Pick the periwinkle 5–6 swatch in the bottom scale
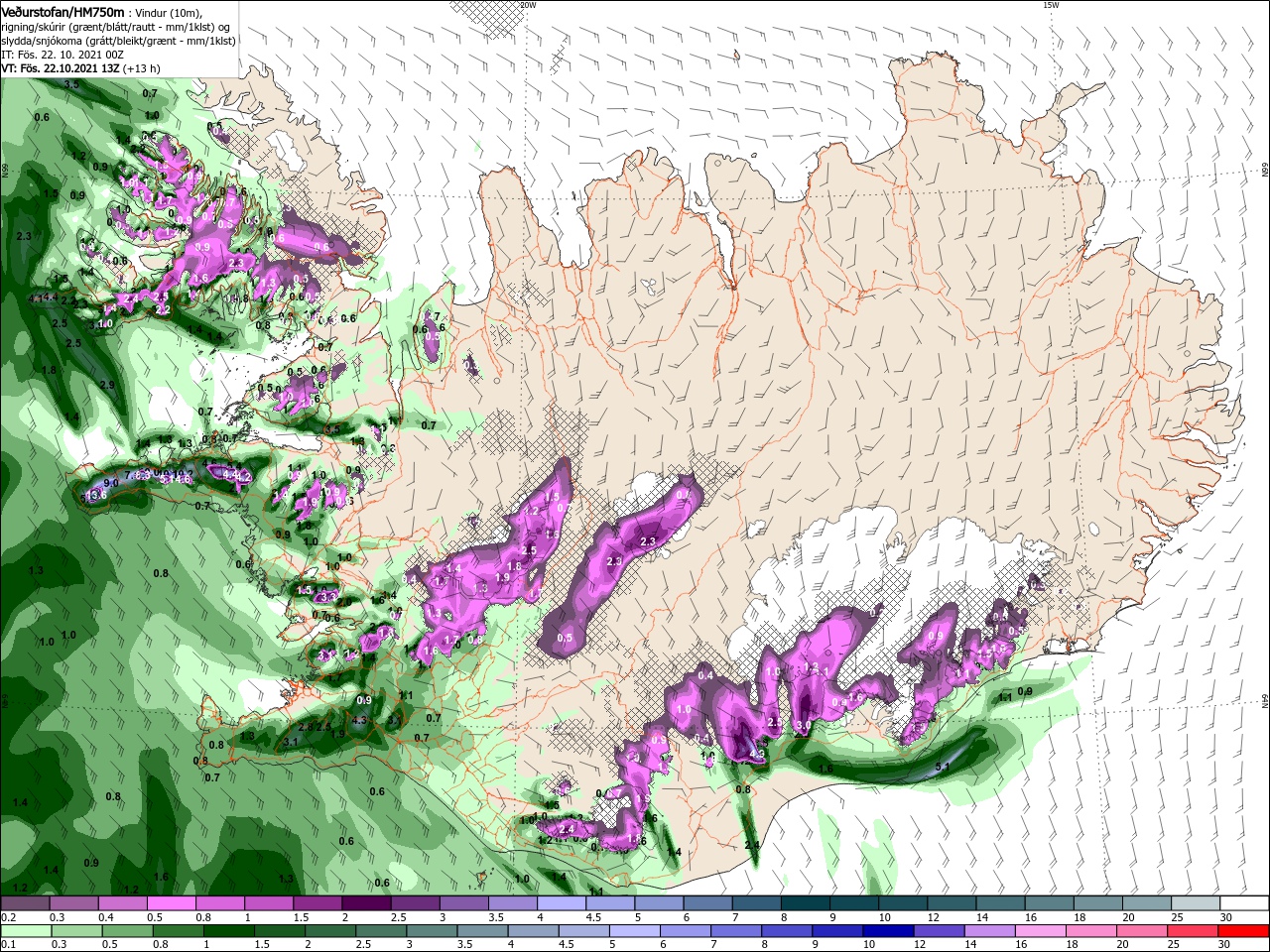This screenshot has height=952, width=1270. 633,931
